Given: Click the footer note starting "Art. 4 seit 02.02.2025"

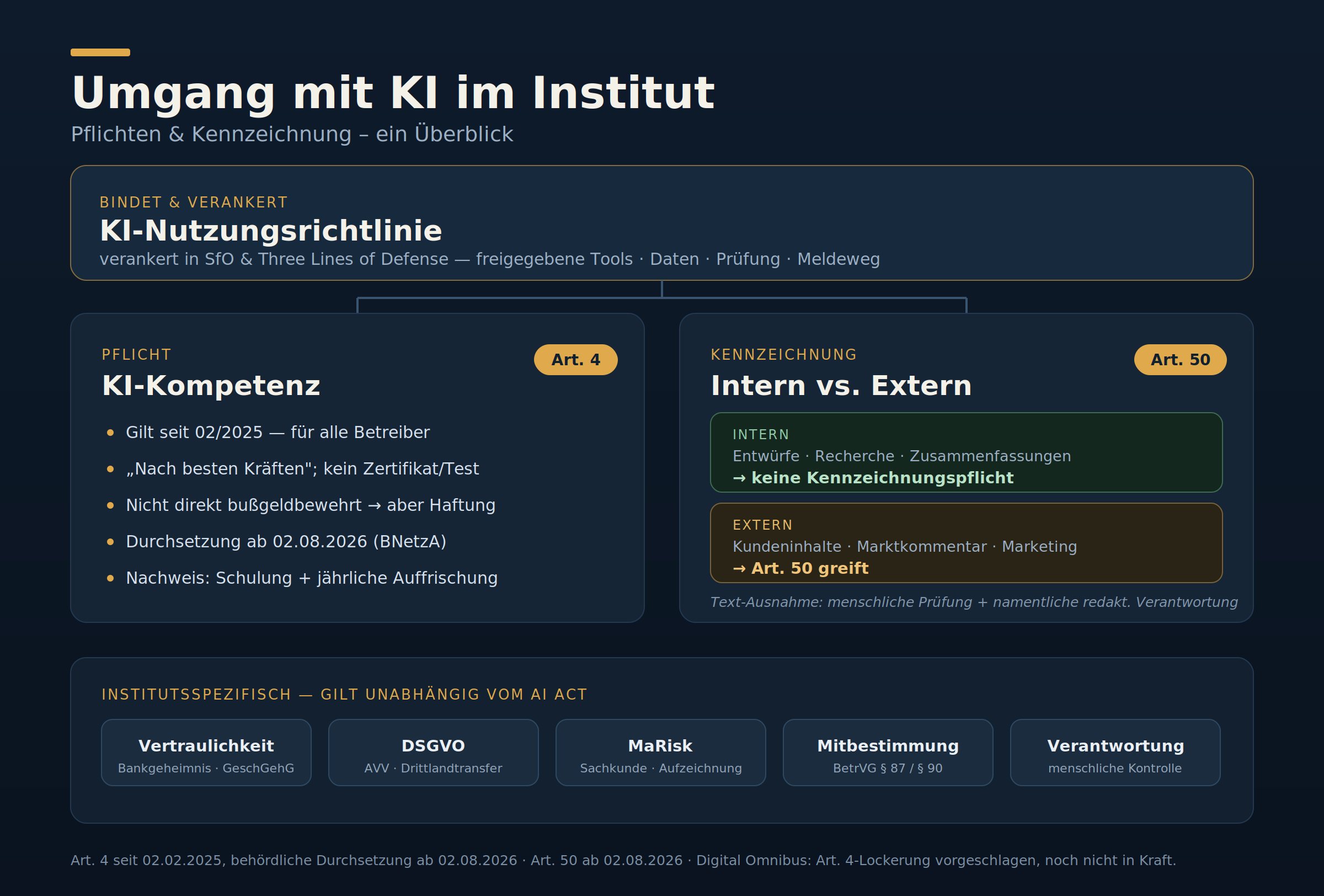Looking at the screenshot, I should (623, 861).
